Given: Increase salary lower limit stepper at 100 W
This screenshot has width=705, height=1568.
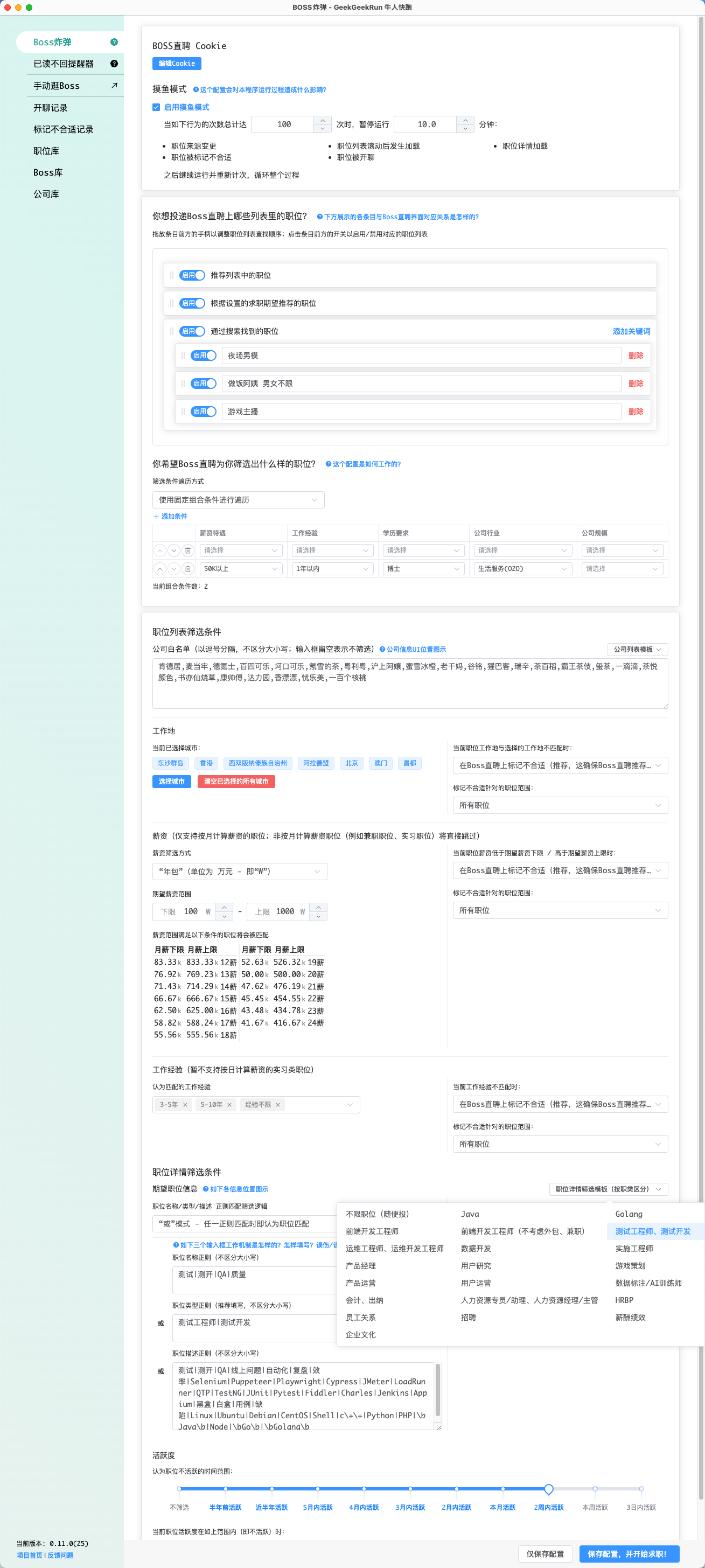Looking at the screenshot, I should tap(224, 908).
